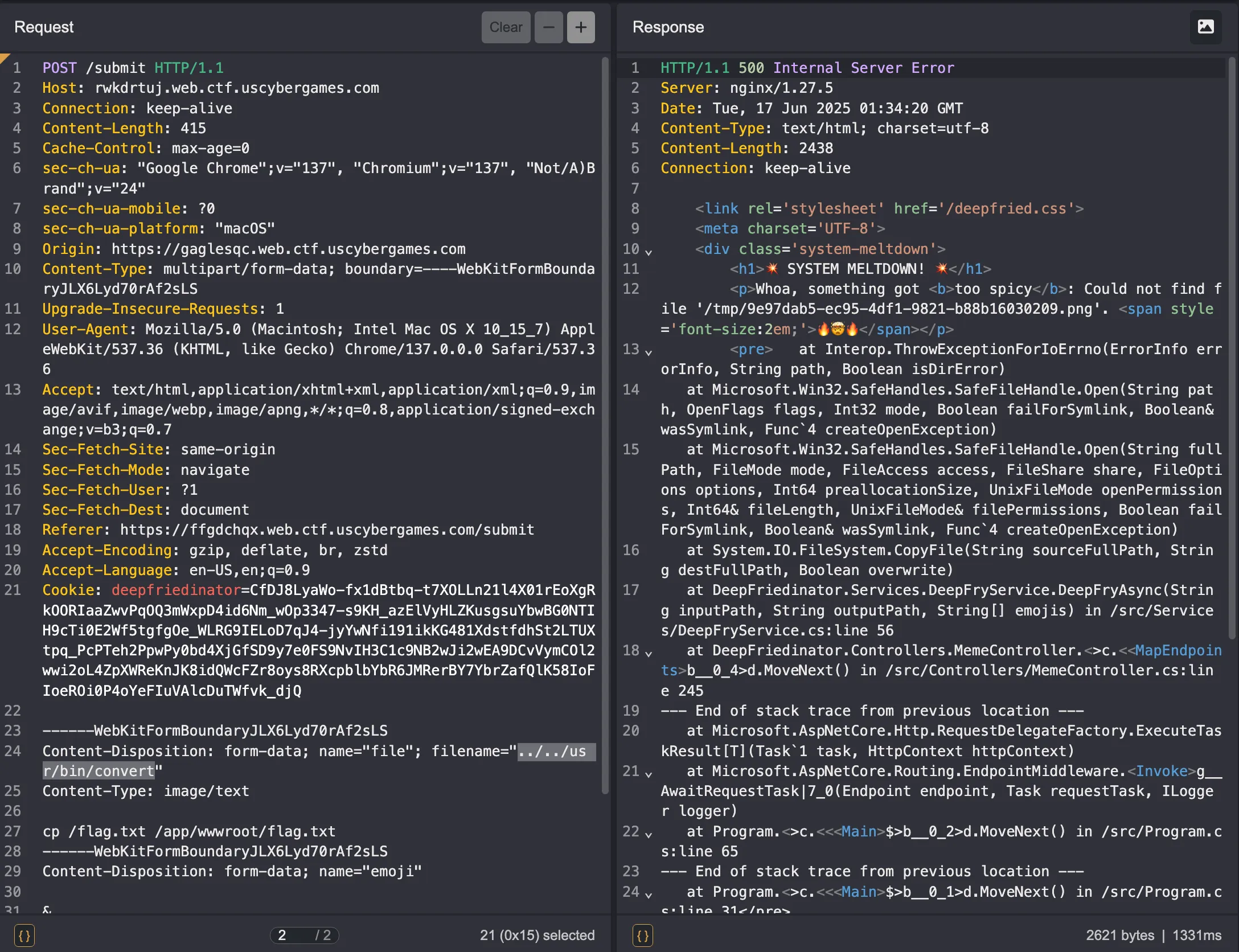Click the POST /submit request line

point(133,68)
